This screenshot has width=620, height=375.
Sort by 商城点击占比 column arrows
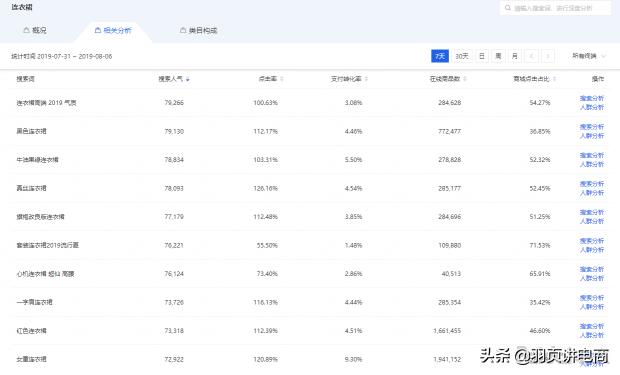coord(554,79)
